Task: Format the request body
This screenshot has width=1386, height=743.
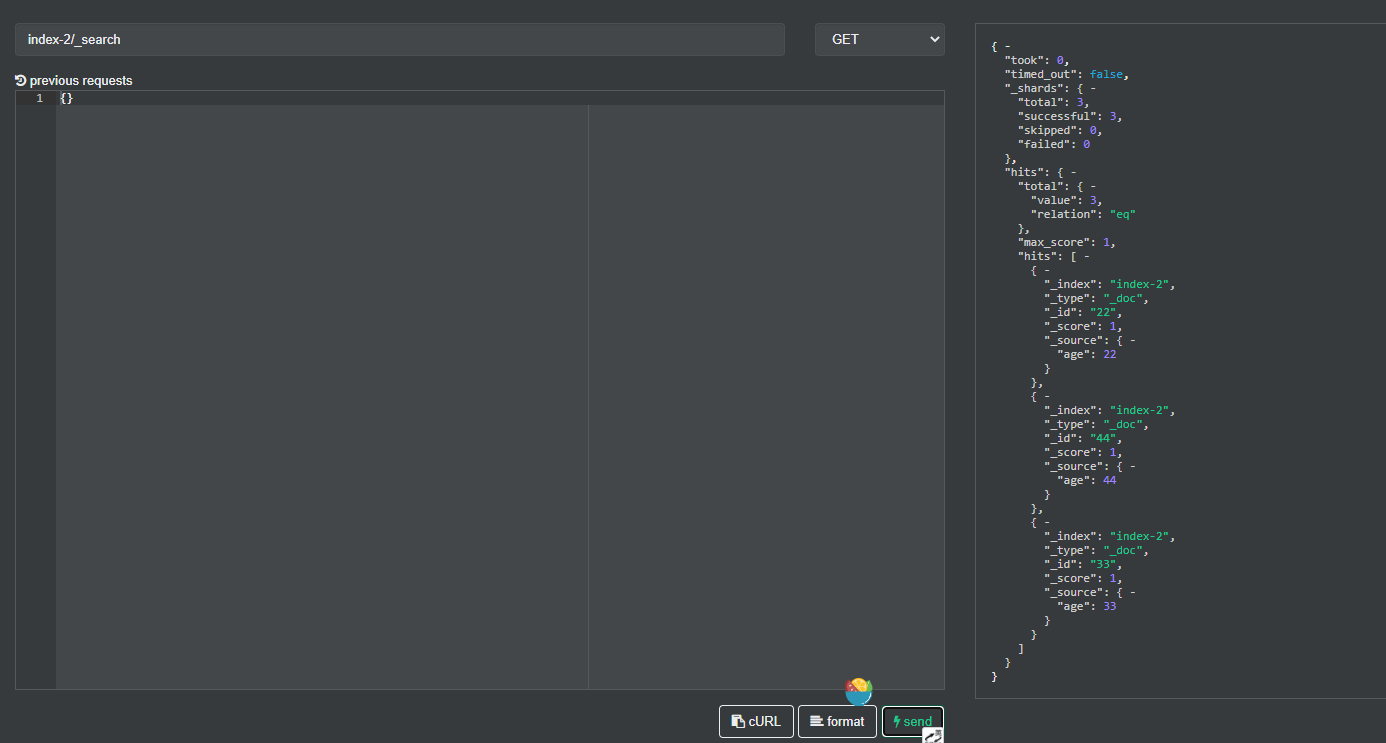Action: [x=837, y=721]
